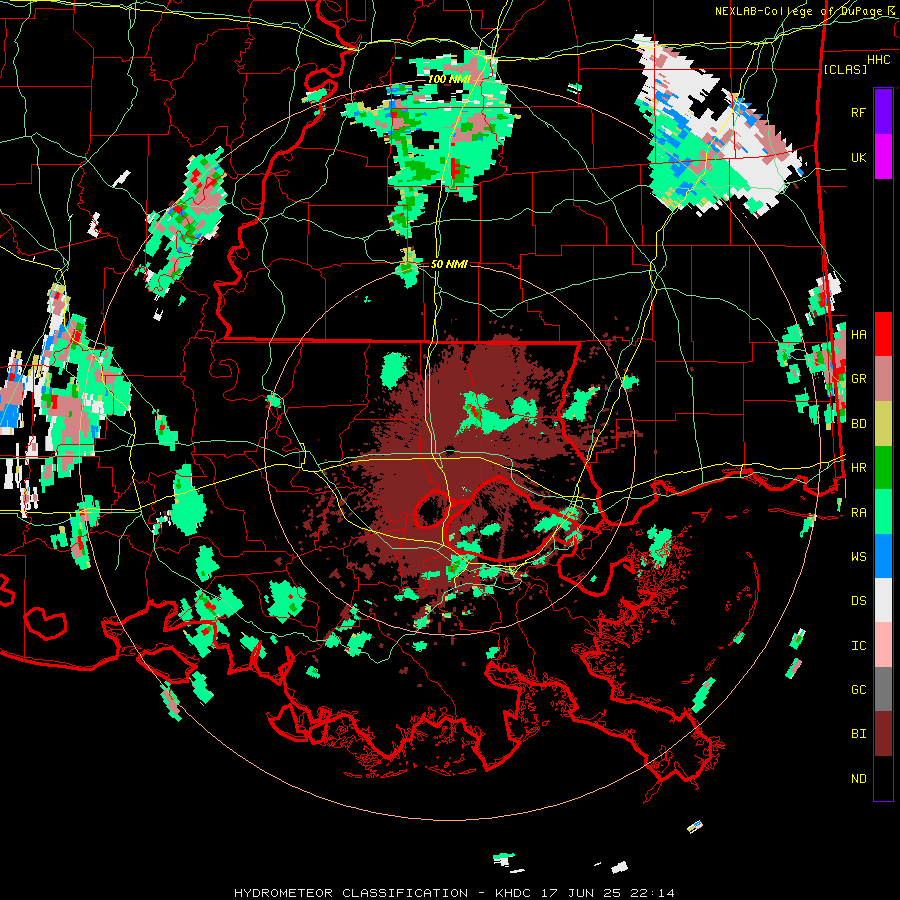The height and width of the screenshot is (900, 900).
Task: Pick the dark green HR legend swatch
Action: [883, 468]
